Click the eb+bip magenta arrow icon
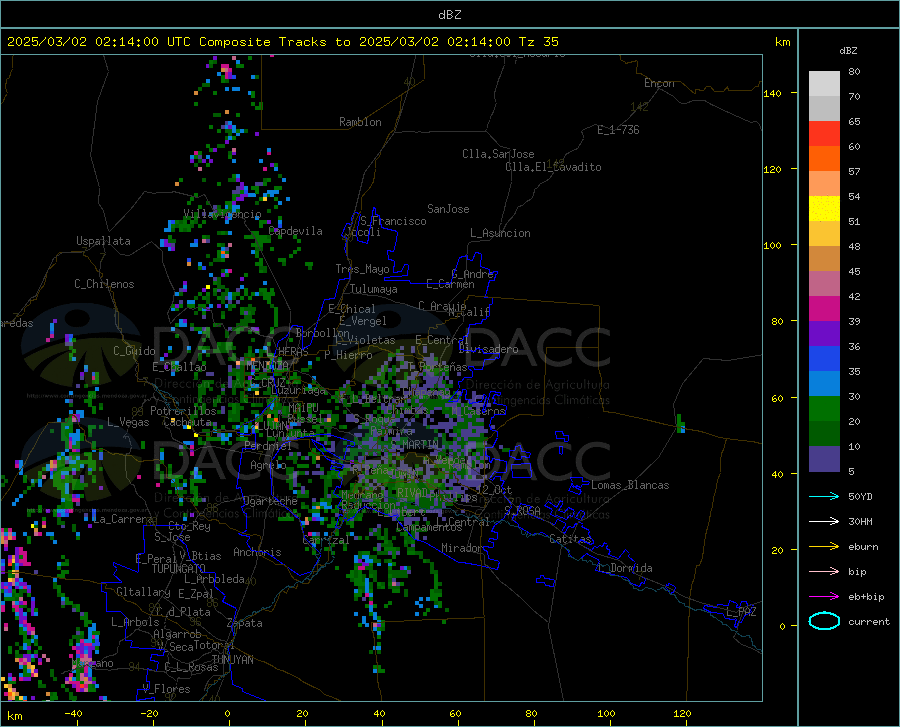The width and height of the screenshot is (900, 727). click(x=824, y=596)
